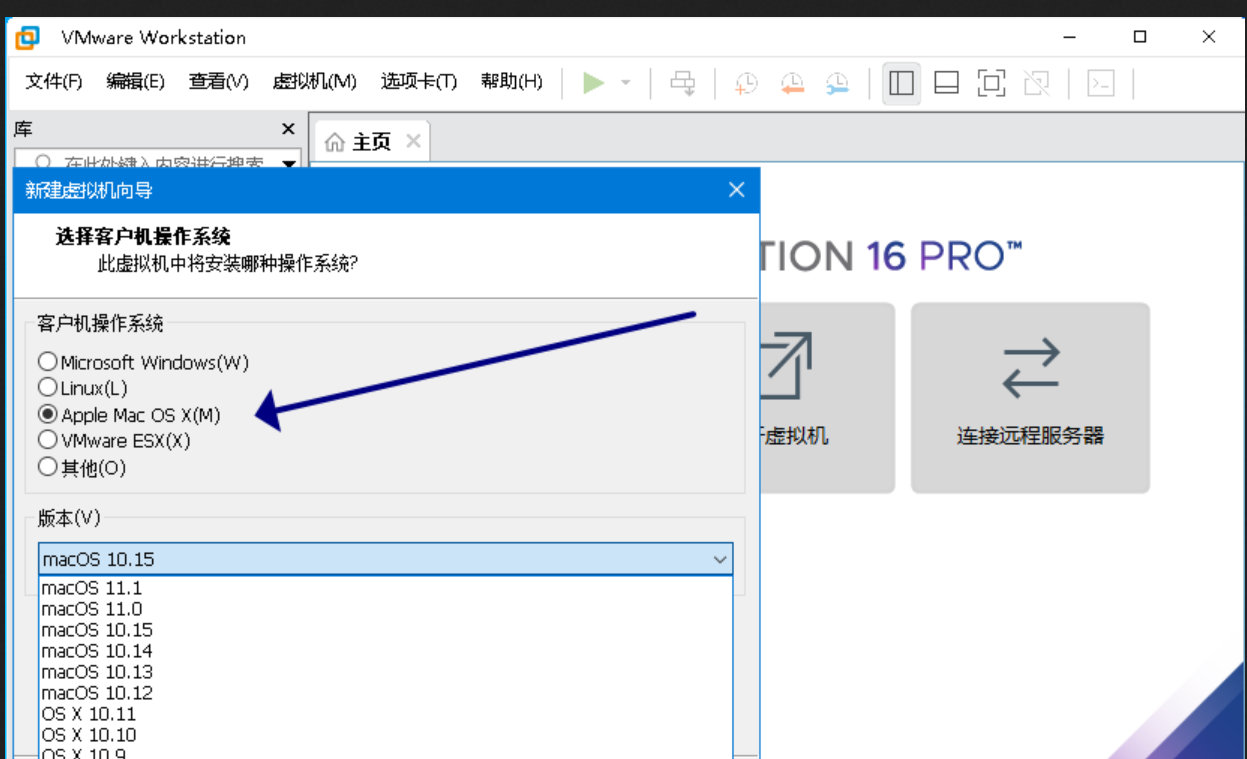Viewport: 1247px width, 759px height.
Task: Click the take snapshot clock icon
Action: click(x=746, y=83)
